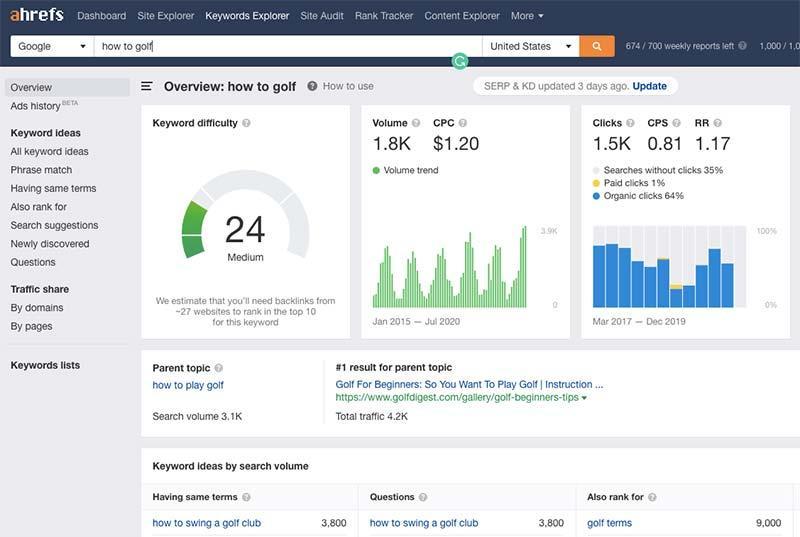Open Having same terms help icon

click(x=246, y=497)
